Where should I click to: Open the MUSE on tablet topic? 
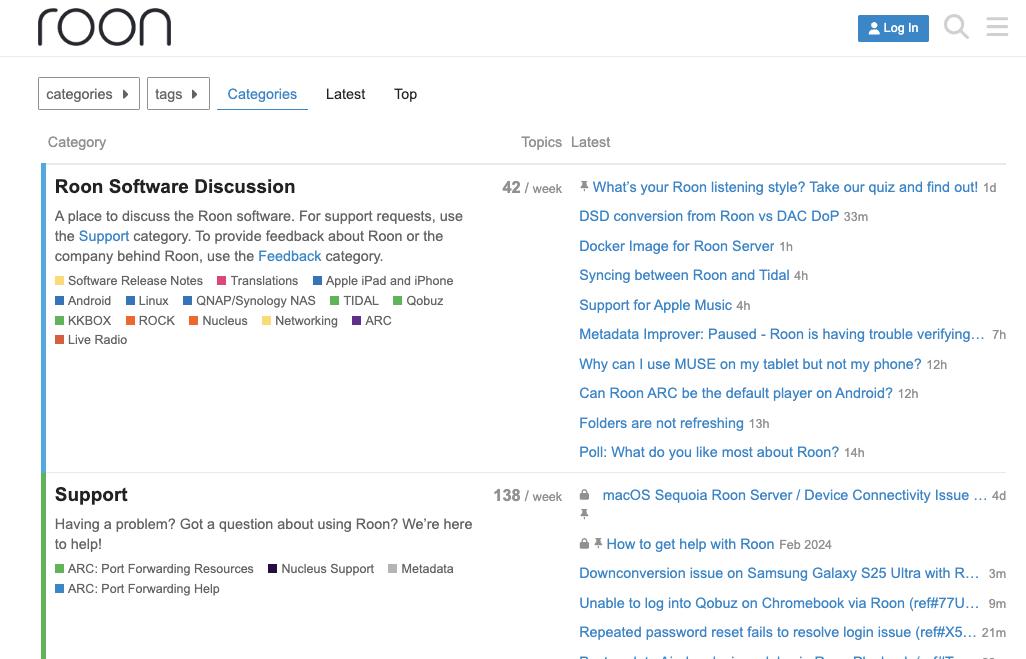point(751,364)
